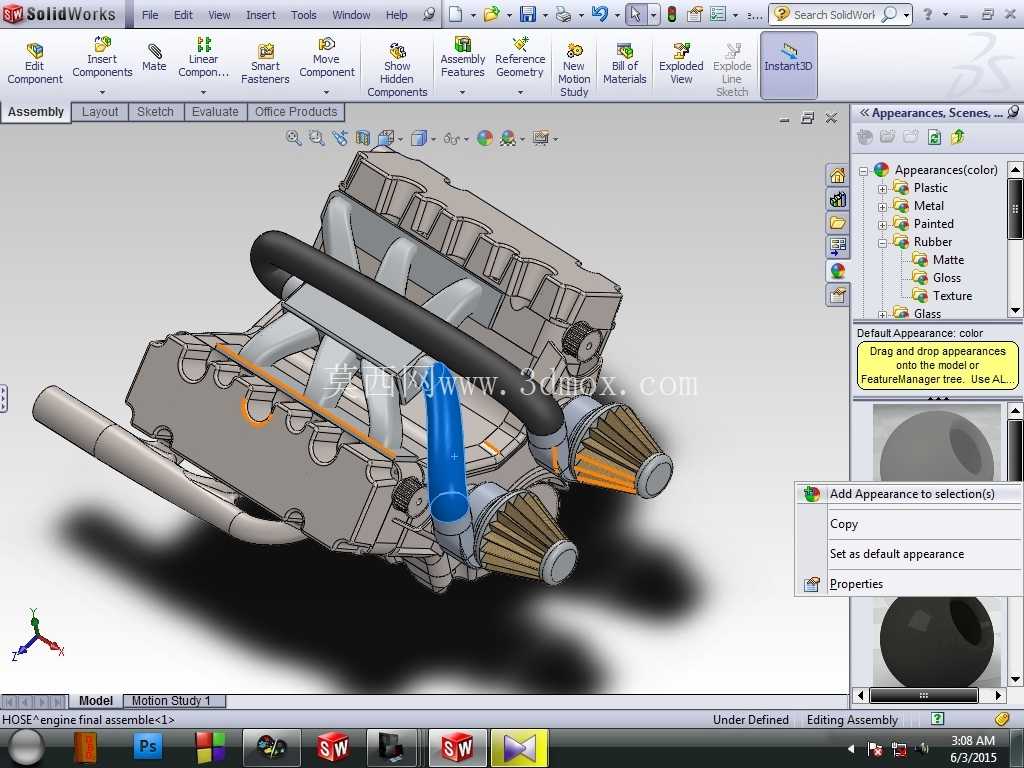Viewport: 1024px width, 768px height.
Task: Toggle the Instant3D button
Action: (x=788, y=65)
